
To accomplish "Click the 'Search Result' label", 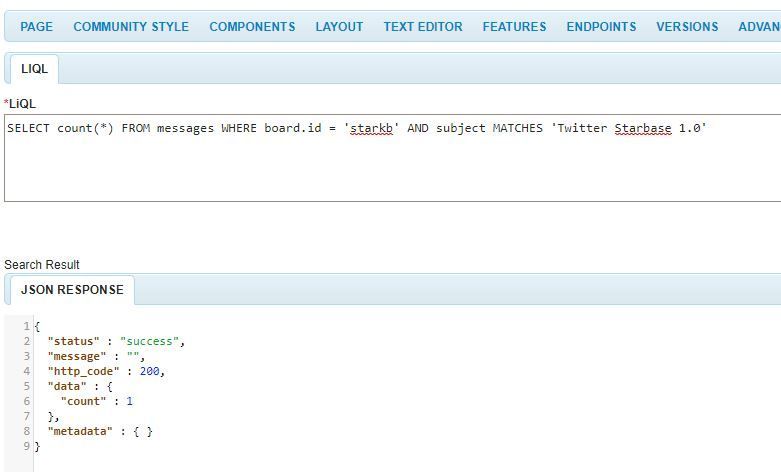I will (x=42, y=264).
